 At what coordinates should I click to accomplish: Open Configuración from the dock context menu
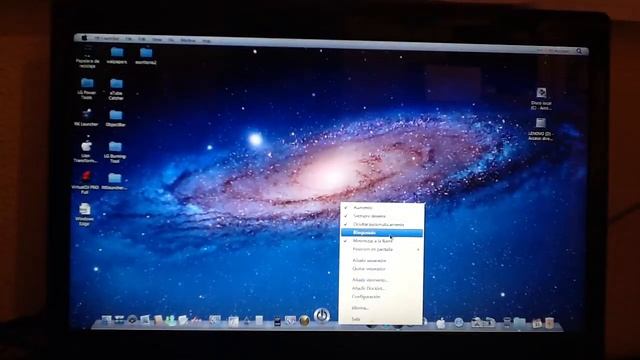click(x=366, y=297)
